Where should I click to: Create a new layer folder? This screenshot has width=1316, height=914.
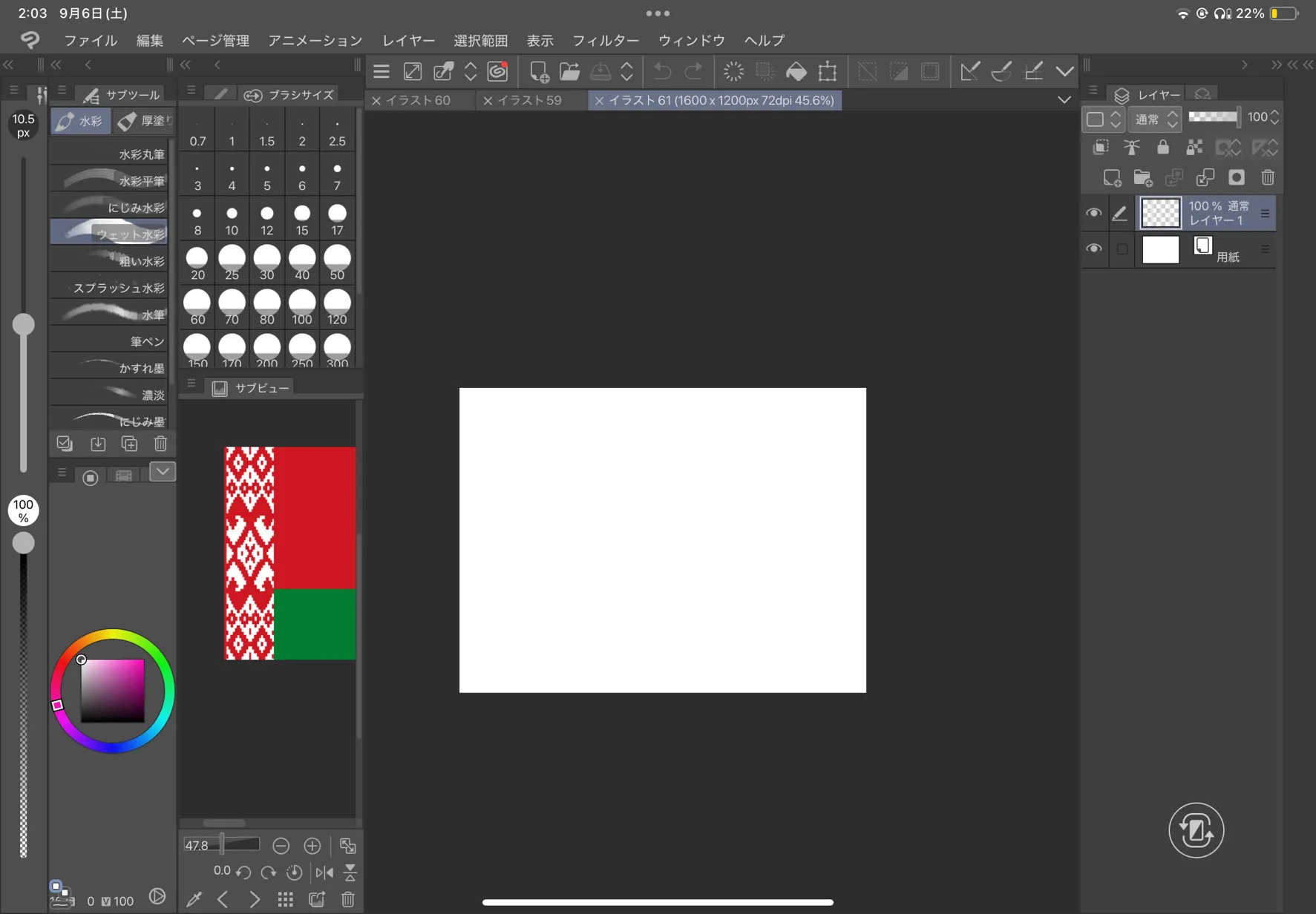pos(1143,178)
